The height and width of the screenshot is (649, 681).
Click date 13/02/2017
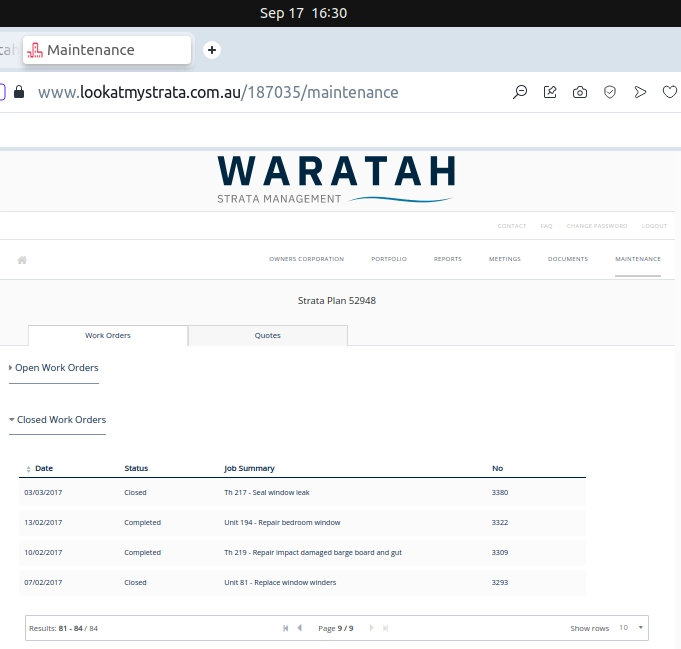point(43,523)
